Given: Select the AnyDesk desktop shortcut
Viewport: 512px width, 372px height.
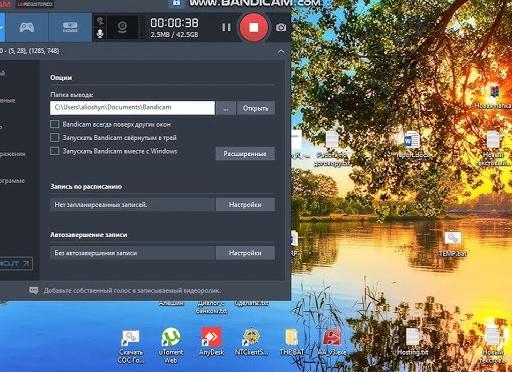Looking at the screenshot, I should (x=211, y=342).
